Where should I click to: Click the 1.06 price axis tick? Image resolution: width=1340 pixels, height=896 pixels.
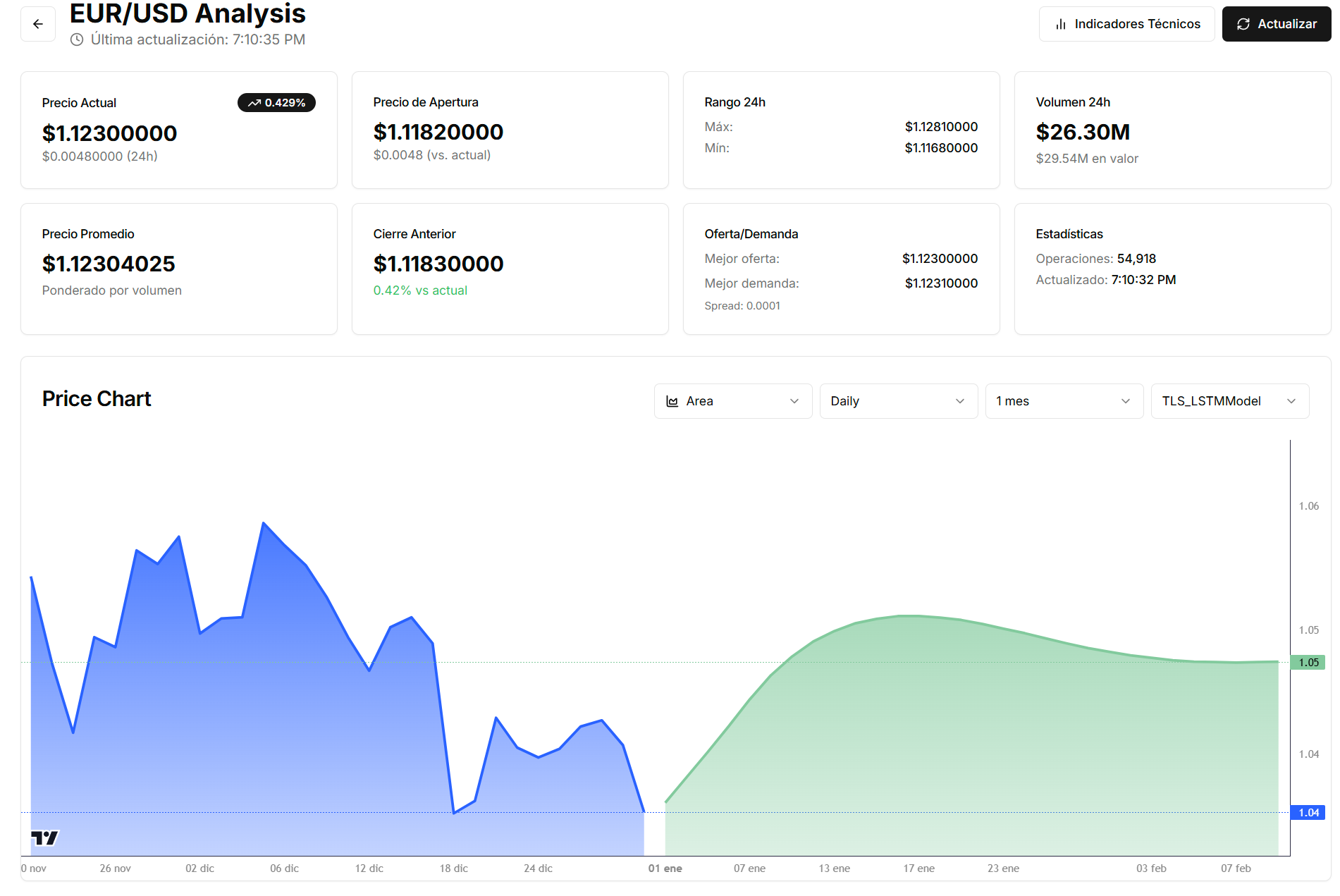[1308, 506]
